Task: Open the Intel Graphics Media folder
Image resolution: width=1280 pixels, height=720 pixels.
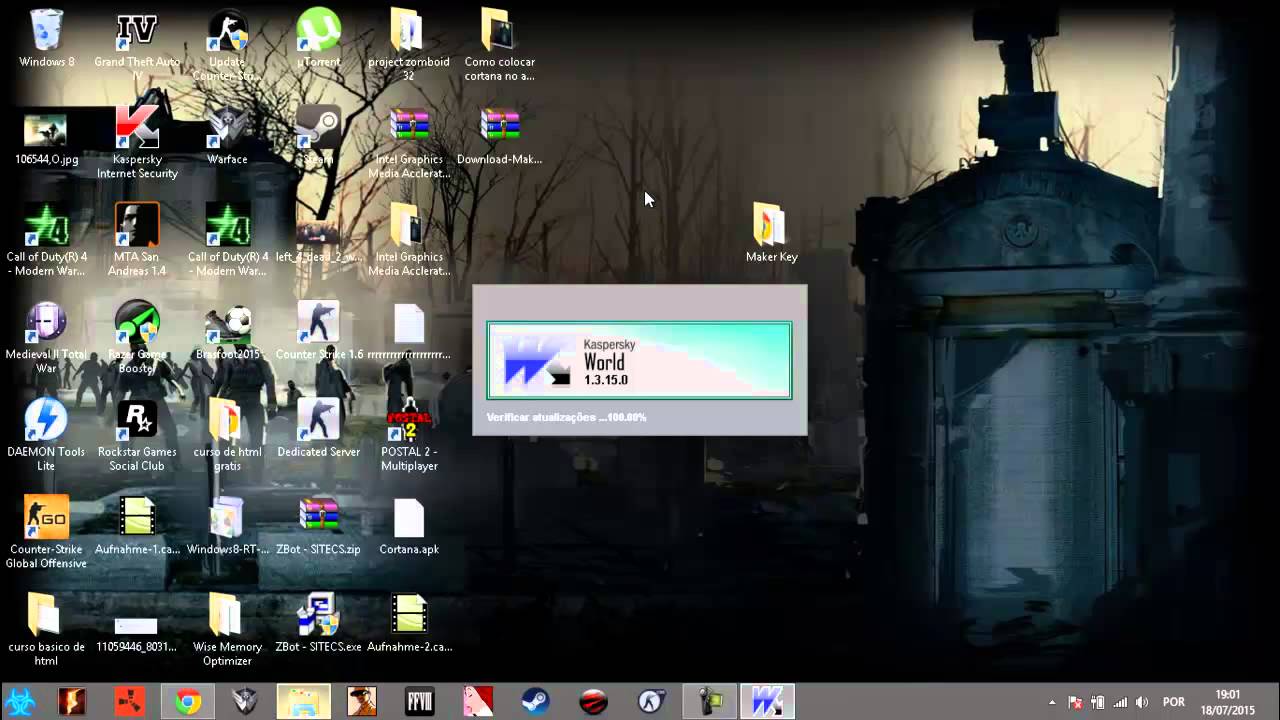Action: pyautogui.click(x=409, y=225)
